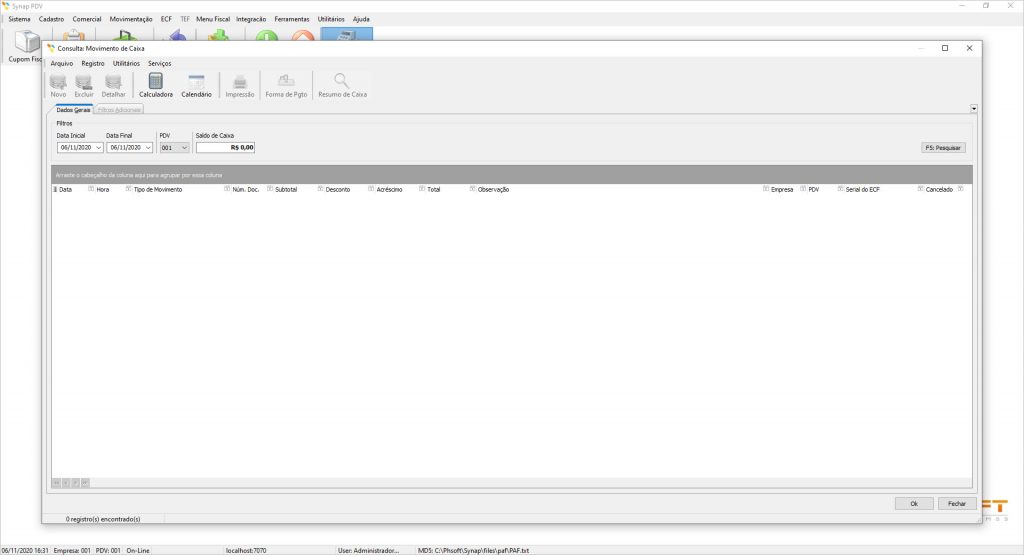Viewport: 1024px width, 555px height.
Task: Open the PDV 001 combo box
Action: pyautogui.click(x=184, y=147)
